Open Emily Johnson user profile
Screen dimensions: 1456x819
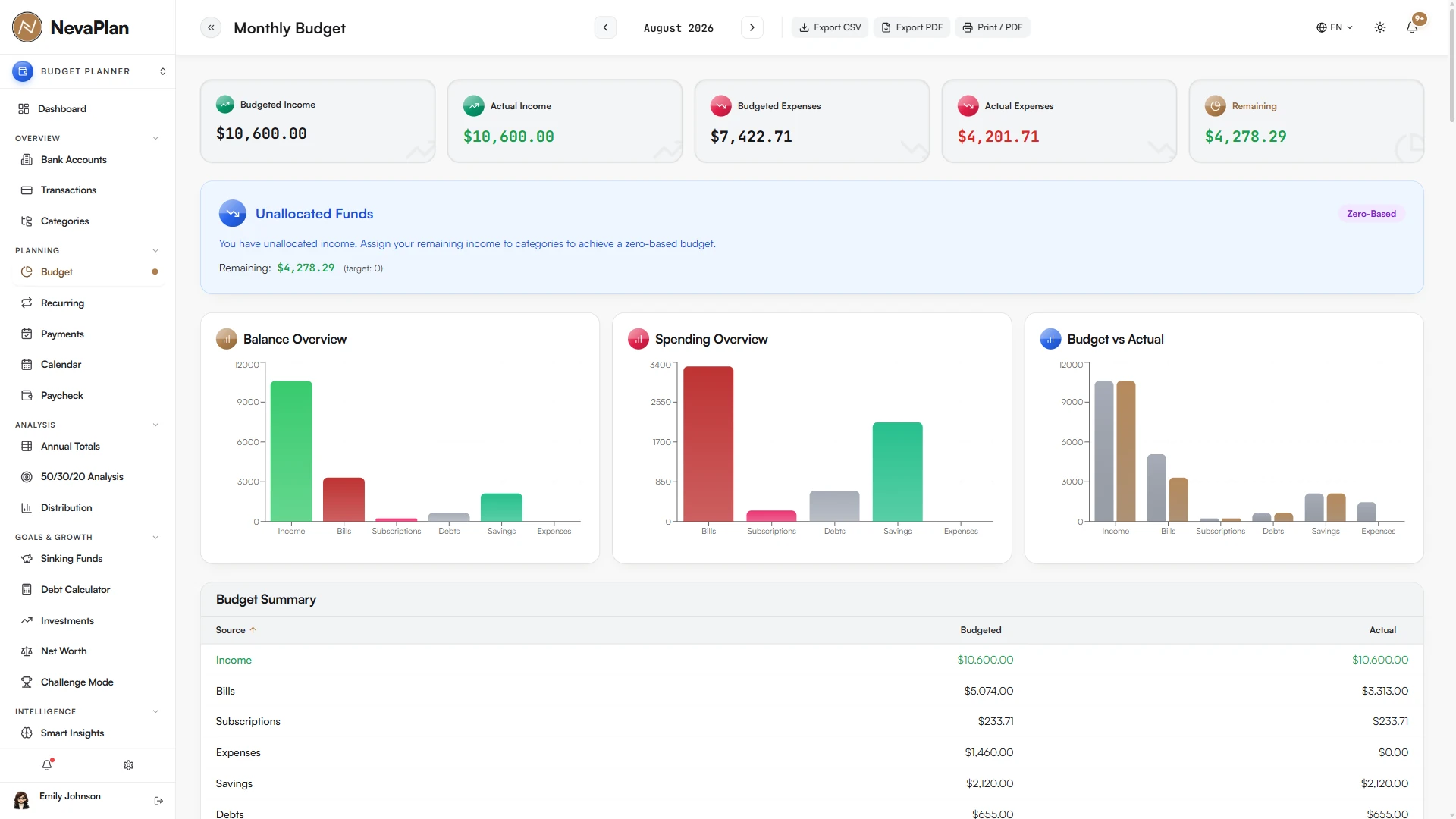[70, 801]
